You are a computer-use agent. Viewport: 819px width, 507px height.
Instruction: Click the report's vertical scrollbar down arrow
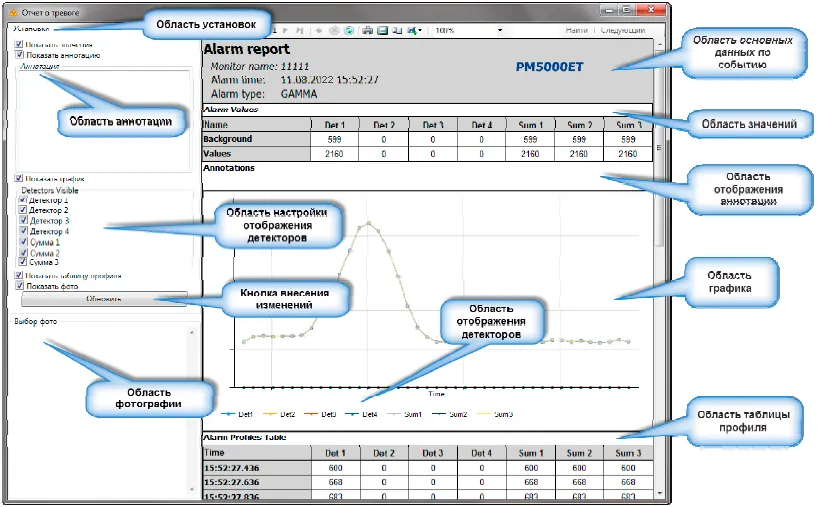coord(658,493)
